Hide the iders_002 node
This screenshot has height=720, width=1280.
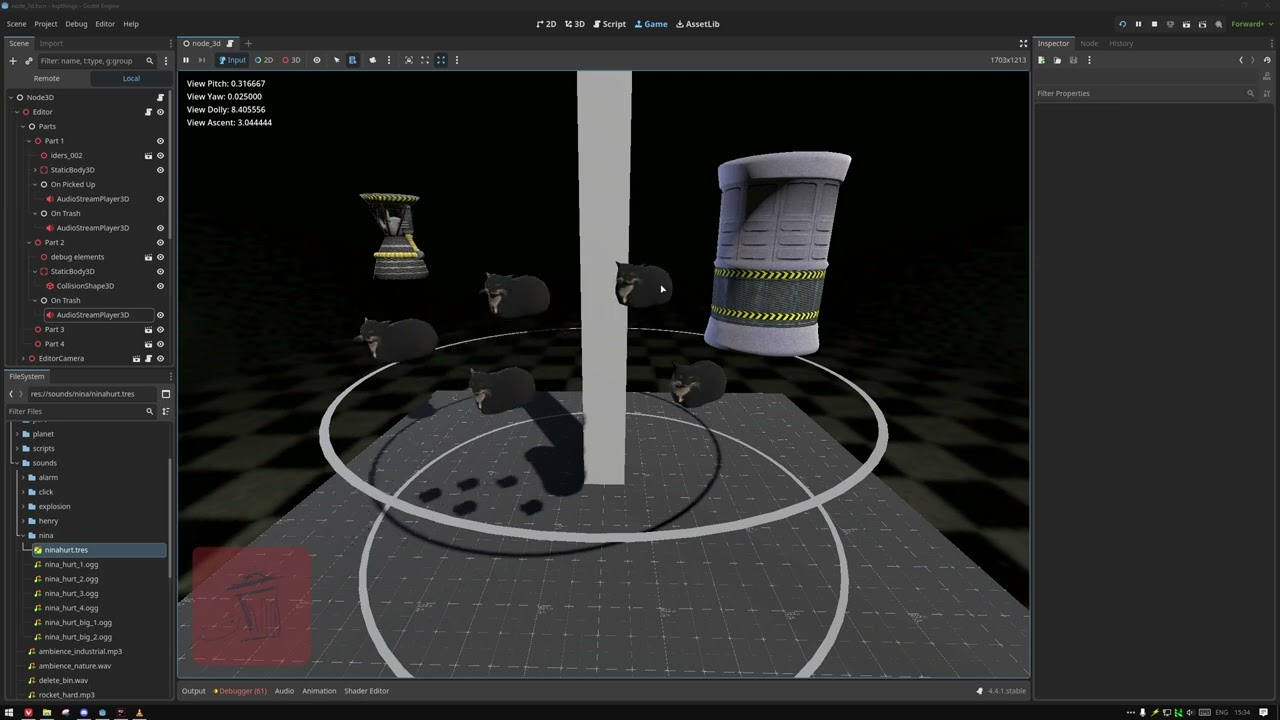click(160, 155)
